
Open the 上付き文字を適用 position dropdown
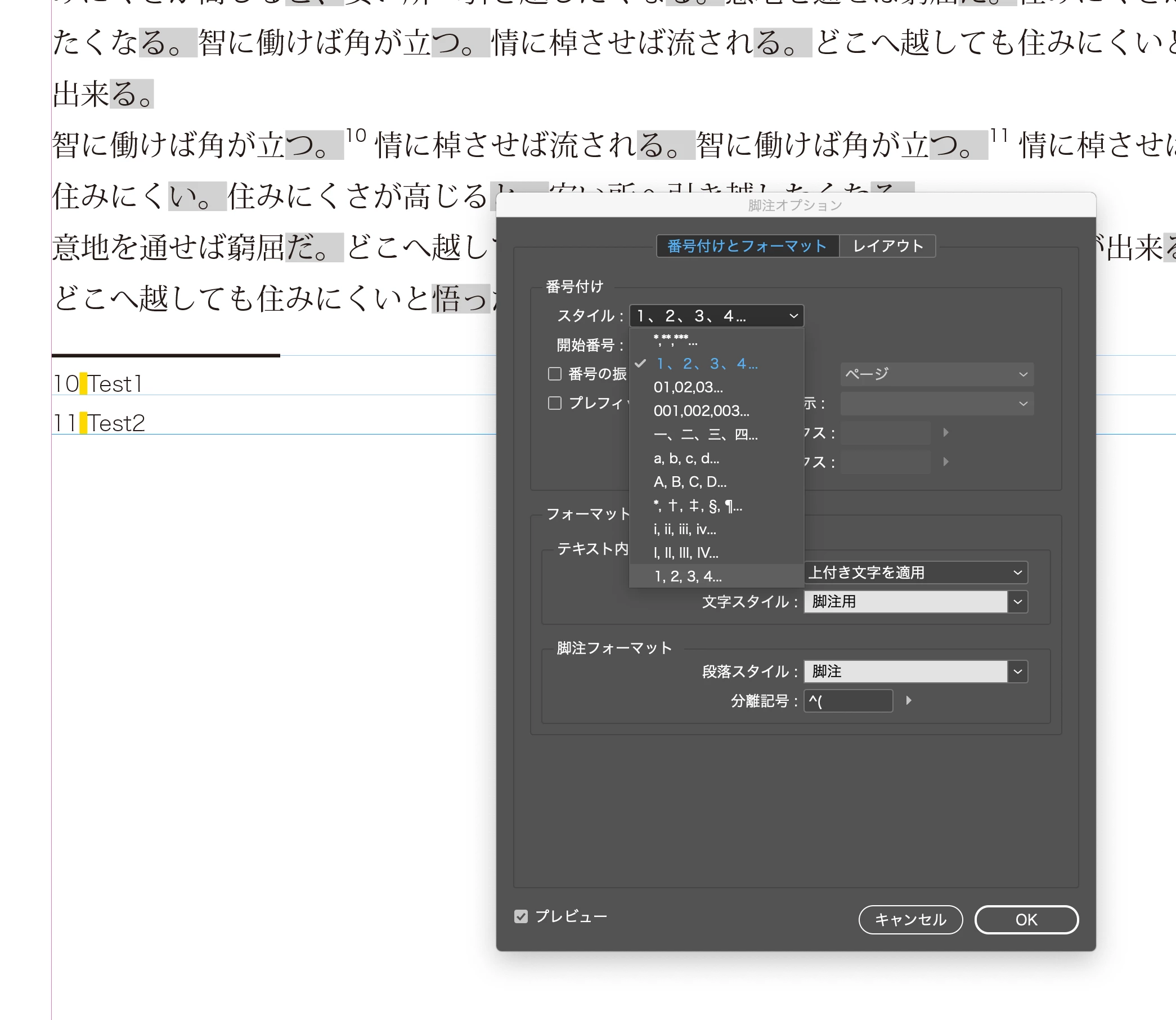coord(915,572)
